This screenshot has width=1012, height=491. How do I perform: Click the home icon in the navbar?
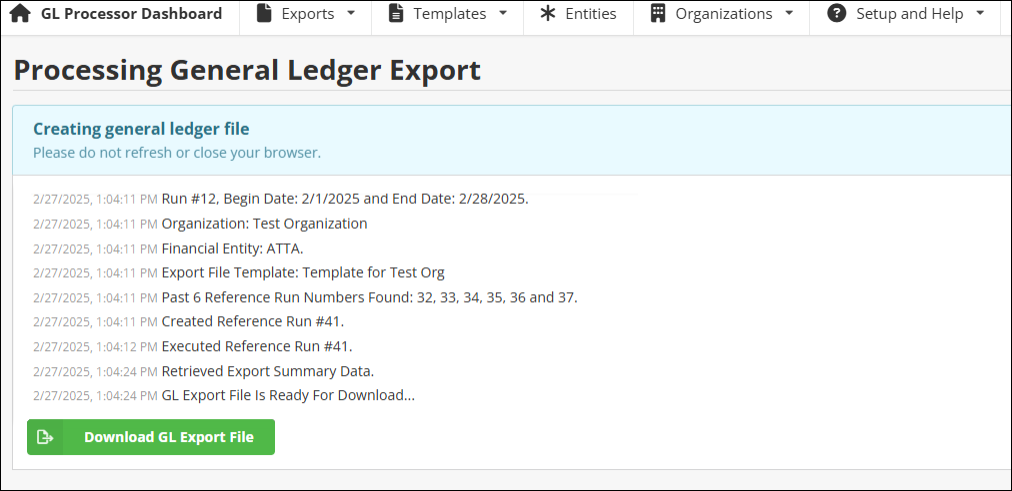click(20, 14)
